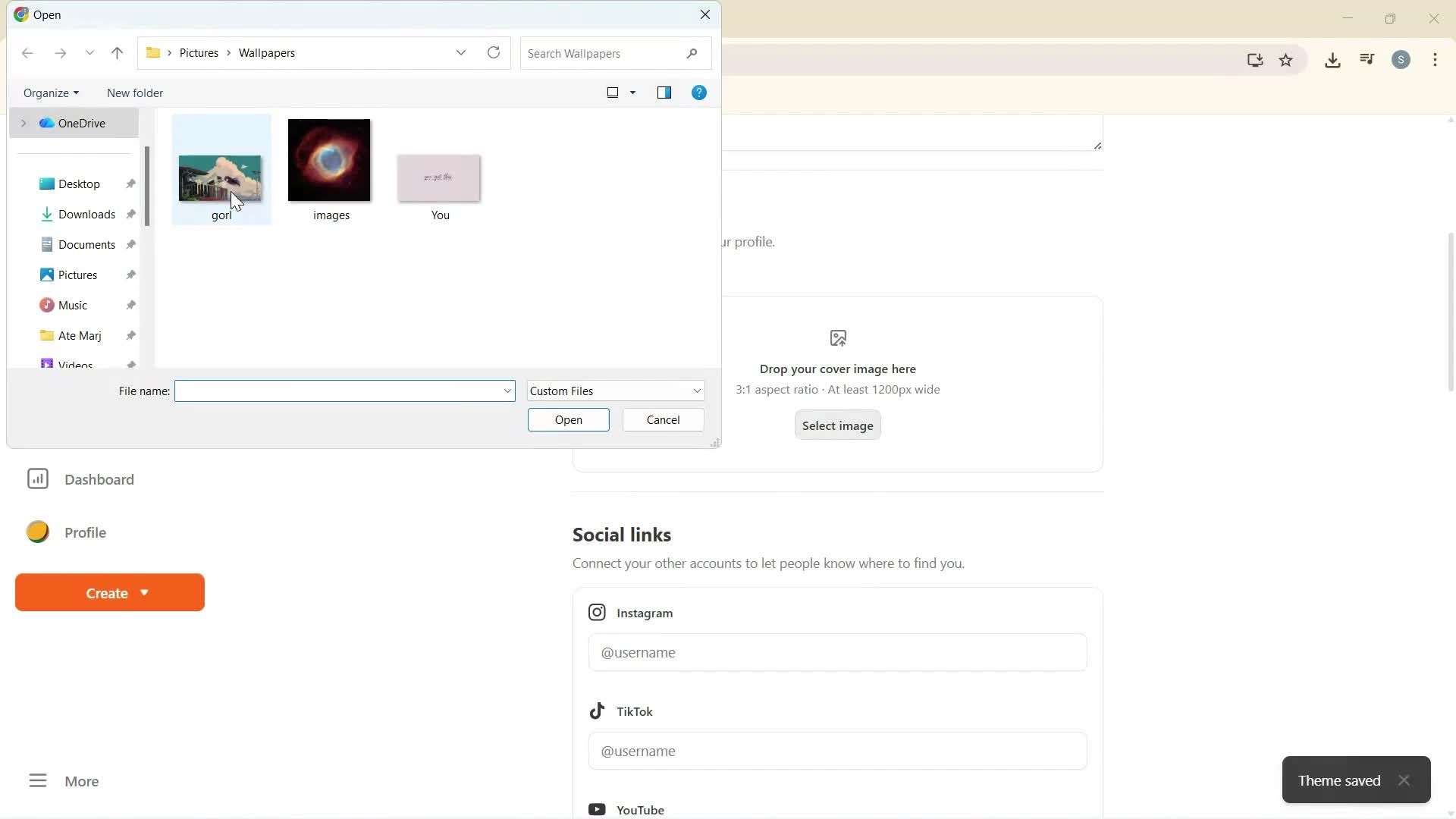Click the Help question mark in dialog
This screenshot has height=819, width=1456.
[698, 93]
